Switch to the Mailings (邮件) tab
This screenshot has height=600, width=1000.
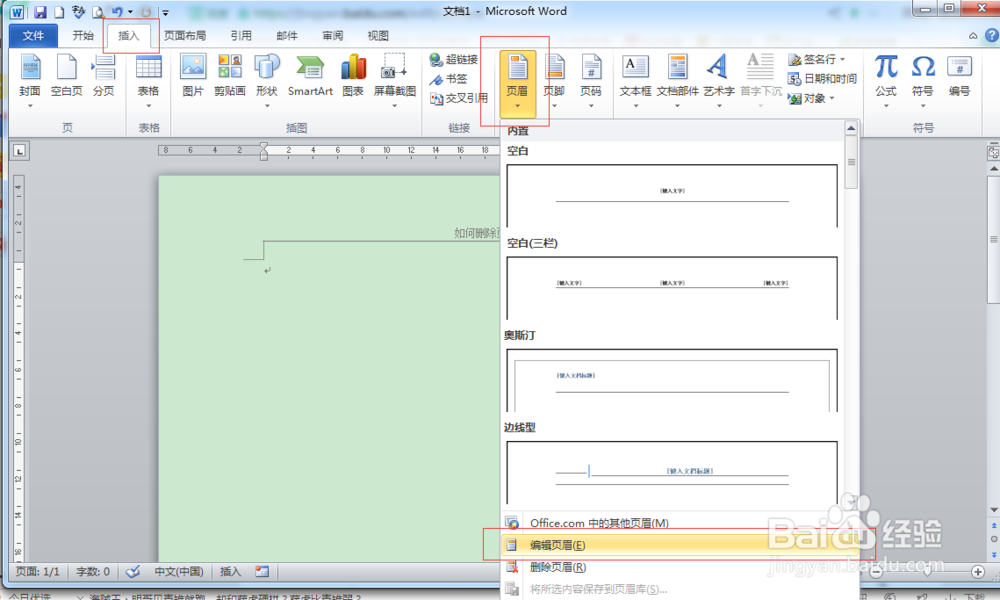[x=287, y=36]
